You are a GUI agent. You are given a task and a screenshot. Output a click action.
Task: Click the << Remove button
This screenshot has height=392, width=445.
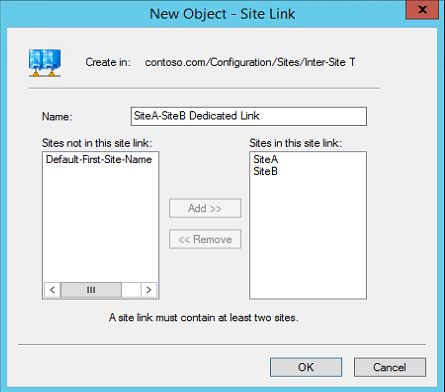click(x=205, y=239)
